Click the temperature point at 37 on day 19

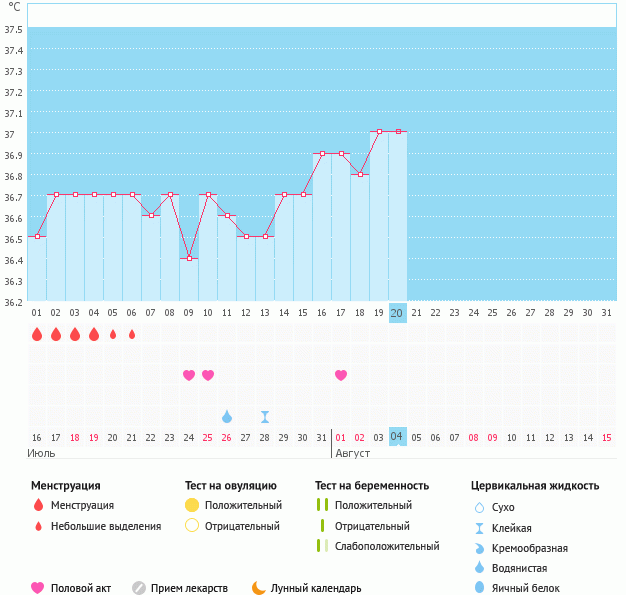pos(379,132)
